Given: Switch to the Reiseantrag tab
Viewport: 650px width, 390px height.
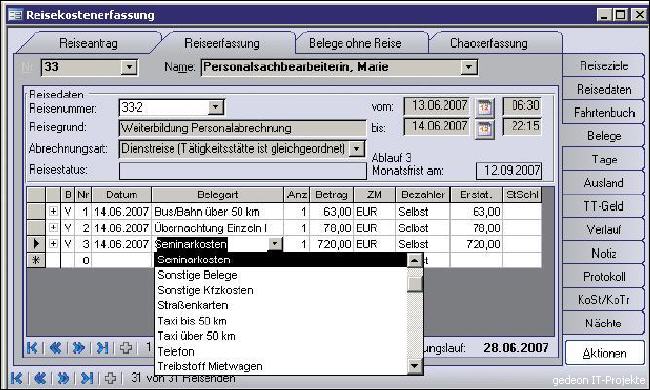Looking at the screenshot, I should pos(88,43).
